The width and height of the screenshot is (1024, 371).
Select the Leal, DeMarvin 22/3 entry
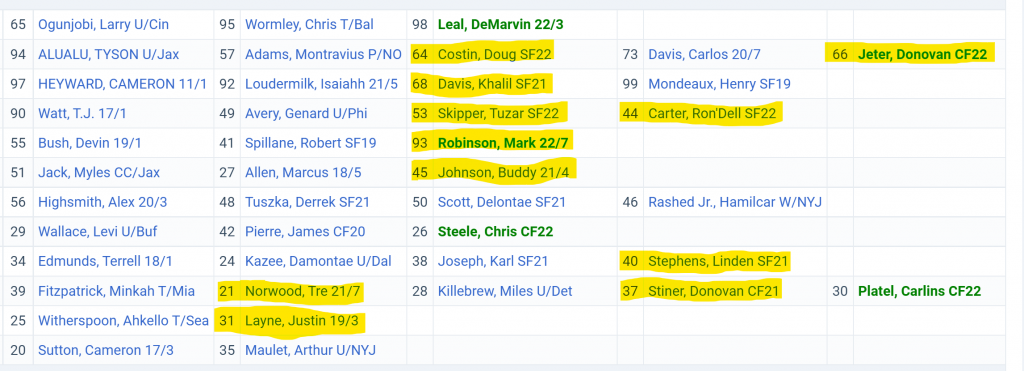pos(501,25)
